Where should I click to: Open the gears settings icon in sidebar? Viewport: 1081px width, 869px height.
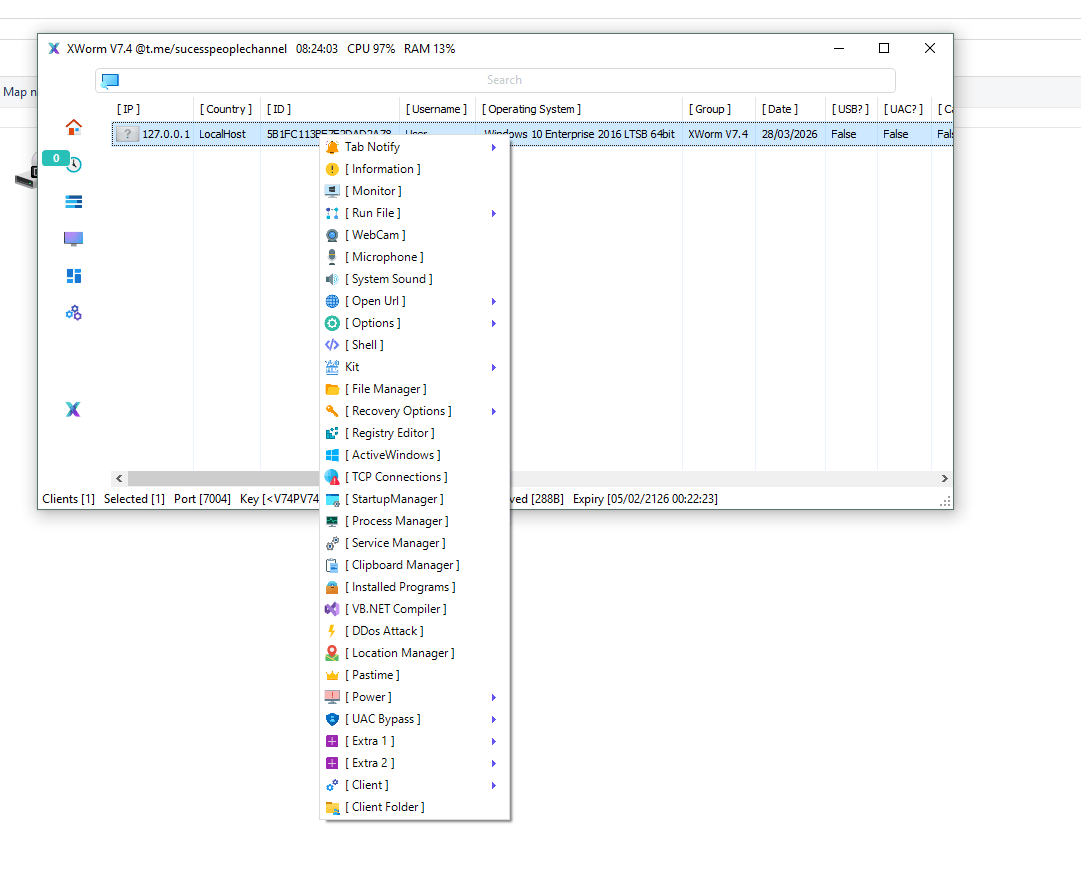tap(72, 313)
